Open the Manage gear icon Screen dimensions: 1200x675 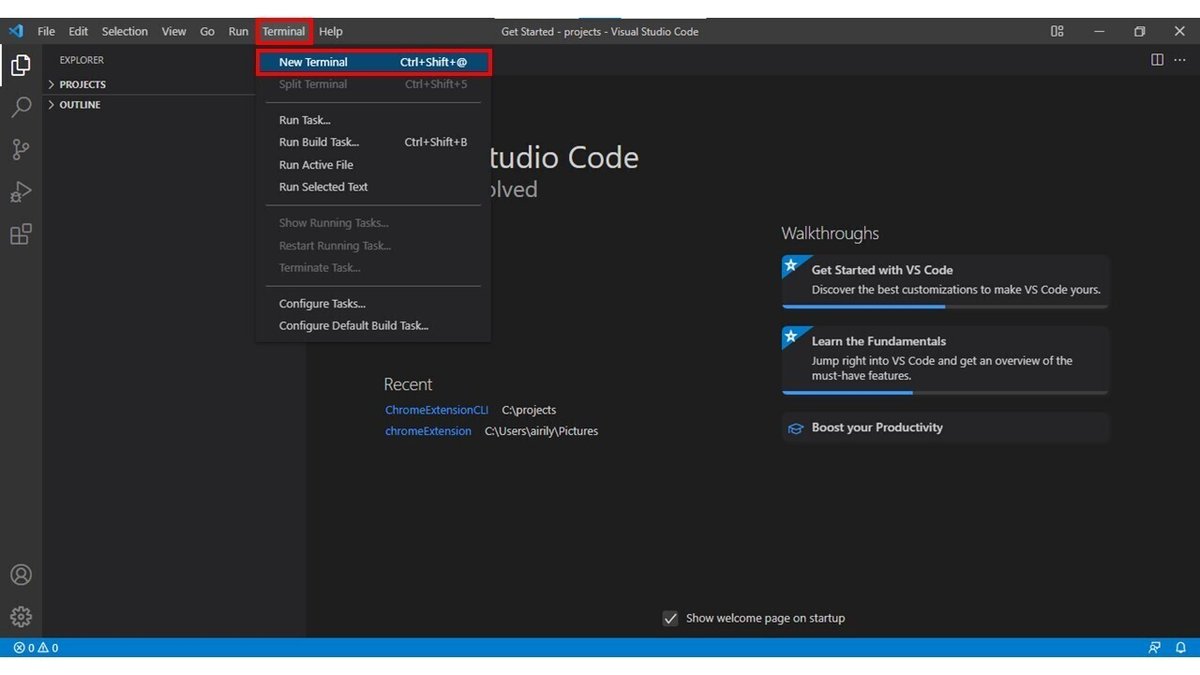tap(20, 616)
